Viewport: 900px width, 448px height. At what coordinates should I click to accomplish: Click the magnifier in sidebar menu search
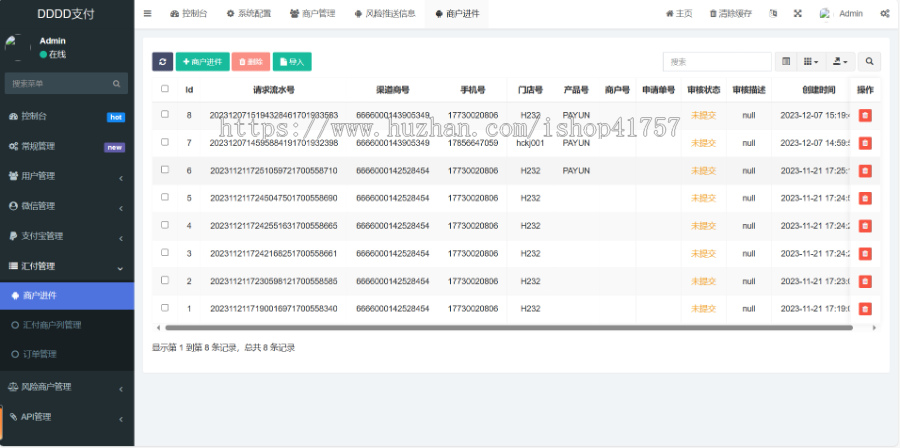tap(117, 84)
